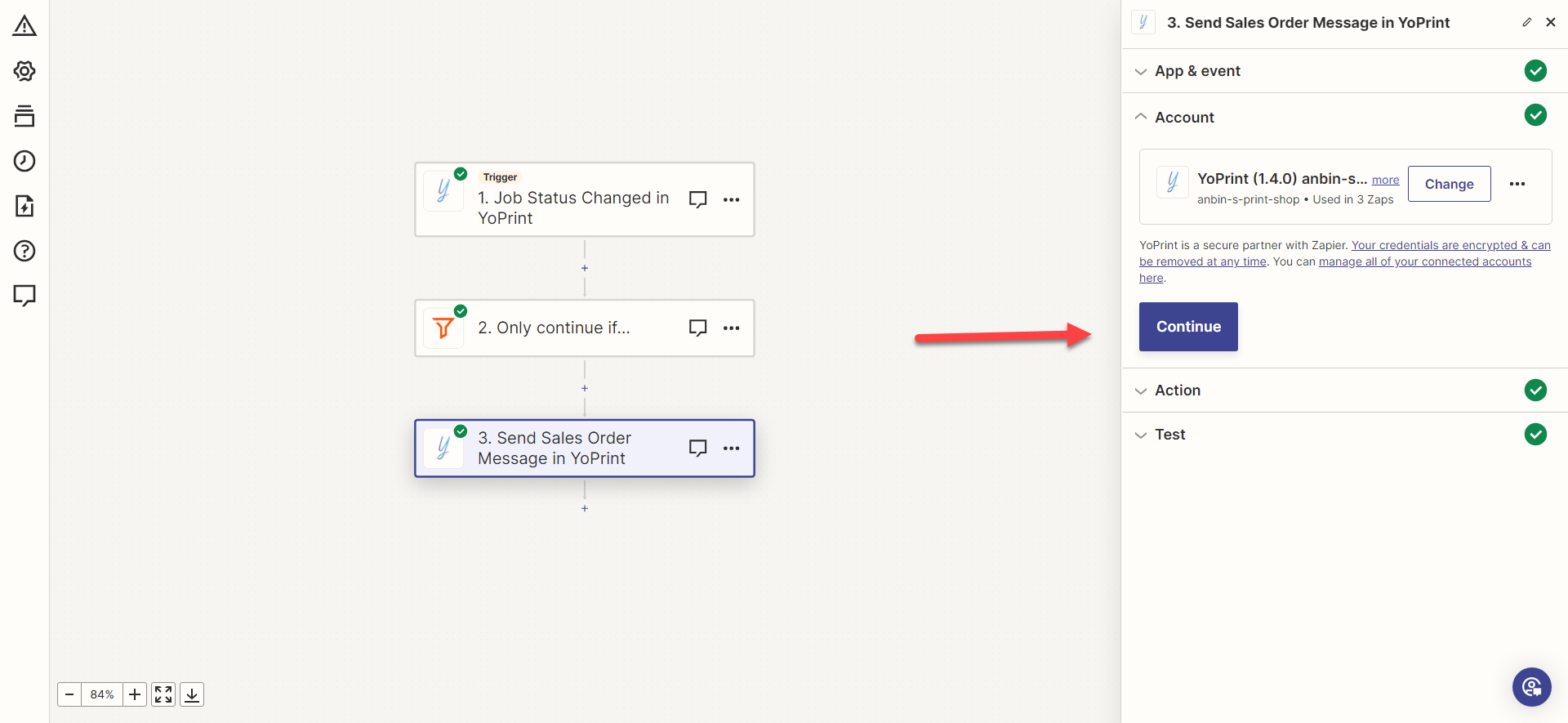Open 'Your credentials are encrypted' link

coord(1345,253)
